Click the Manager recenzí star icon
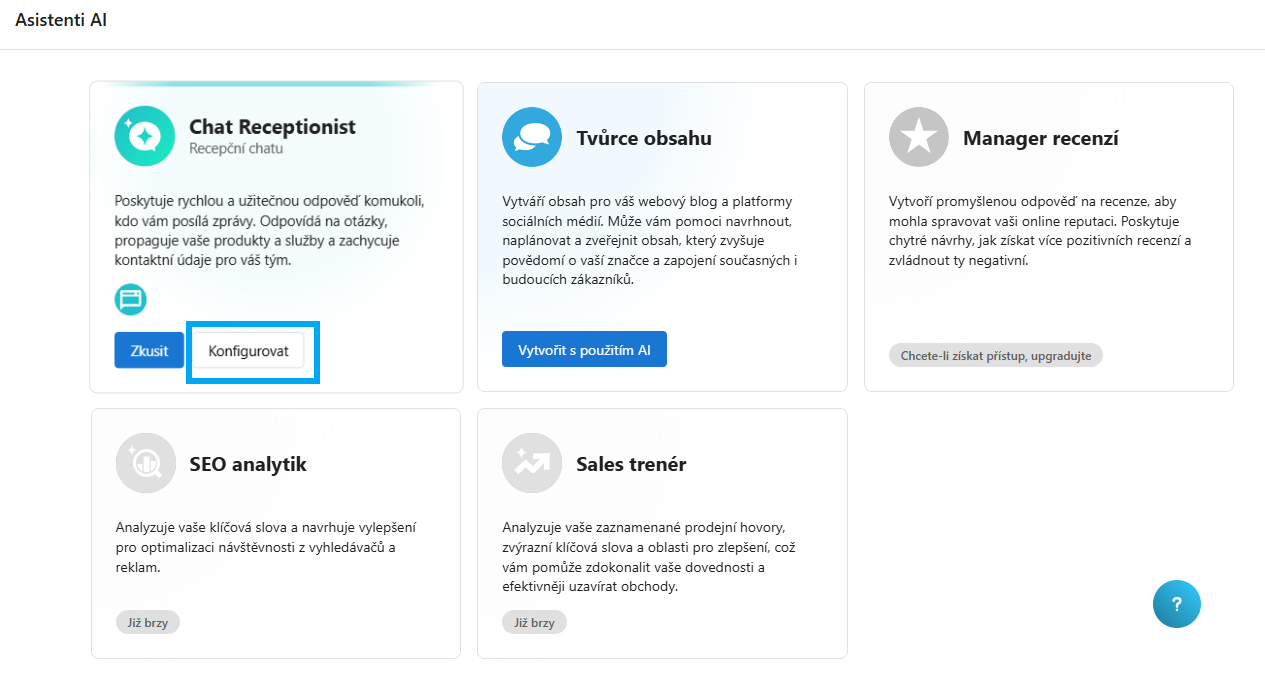 [919, 137]
